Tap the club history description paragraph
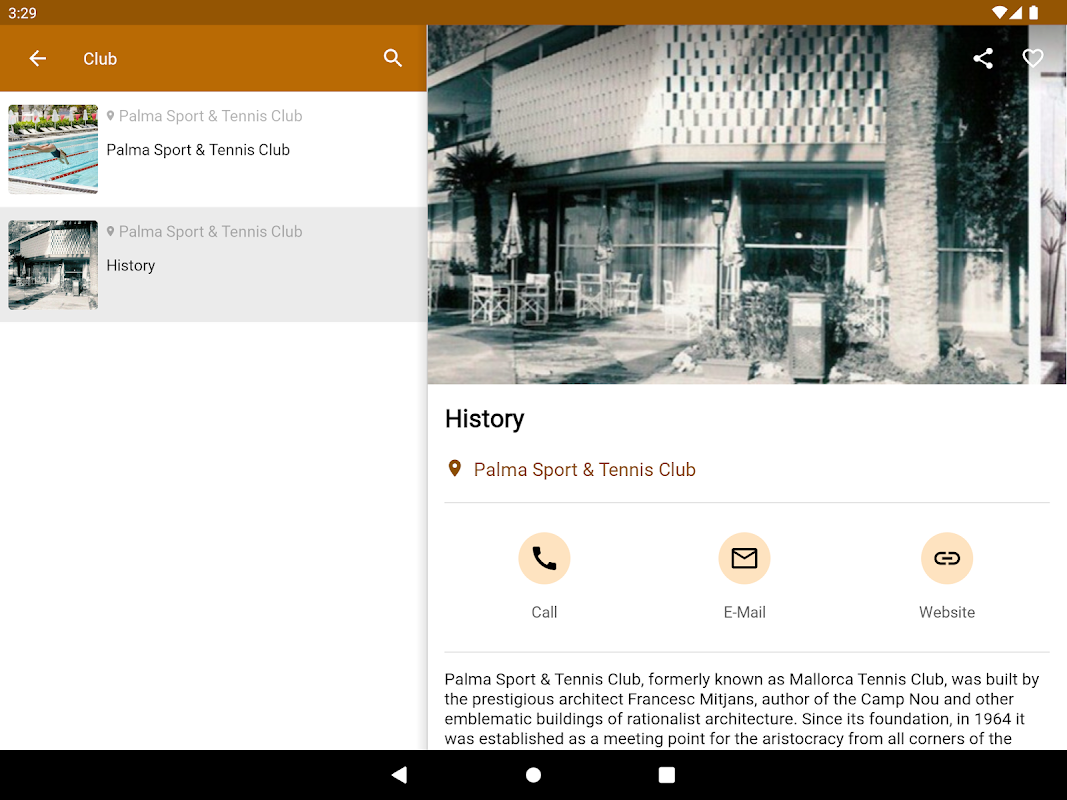 coord(742,709)
